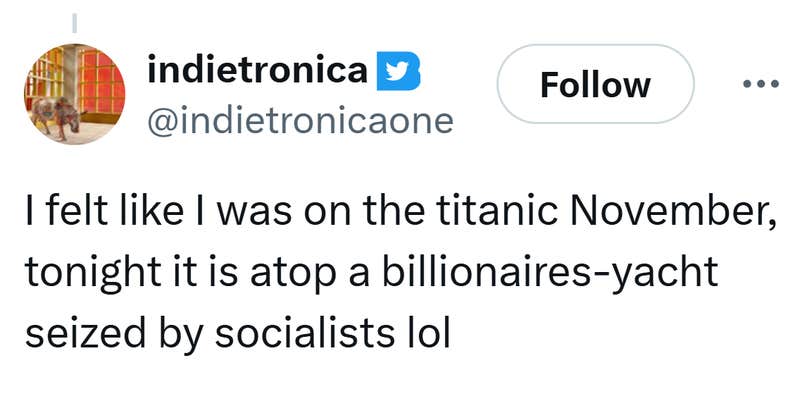
Task: Click 'billionaires-yacht' in the tweet text
Action: point(569,274)
